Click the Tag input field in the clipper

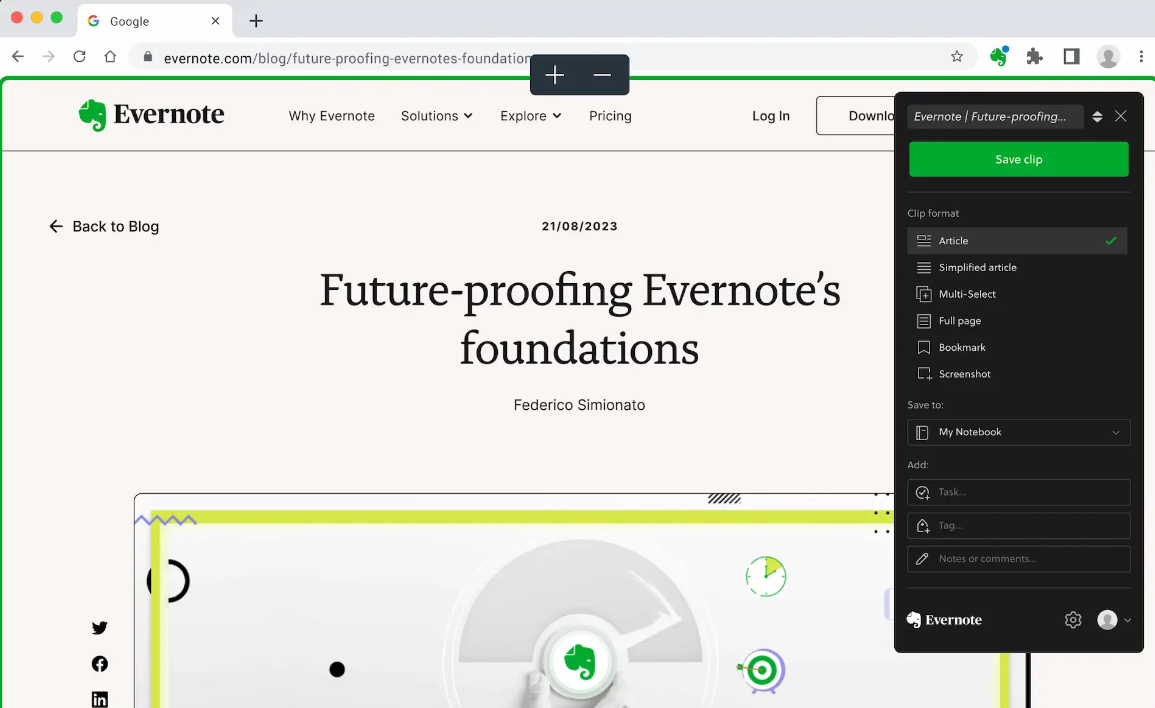[1018, 525]
